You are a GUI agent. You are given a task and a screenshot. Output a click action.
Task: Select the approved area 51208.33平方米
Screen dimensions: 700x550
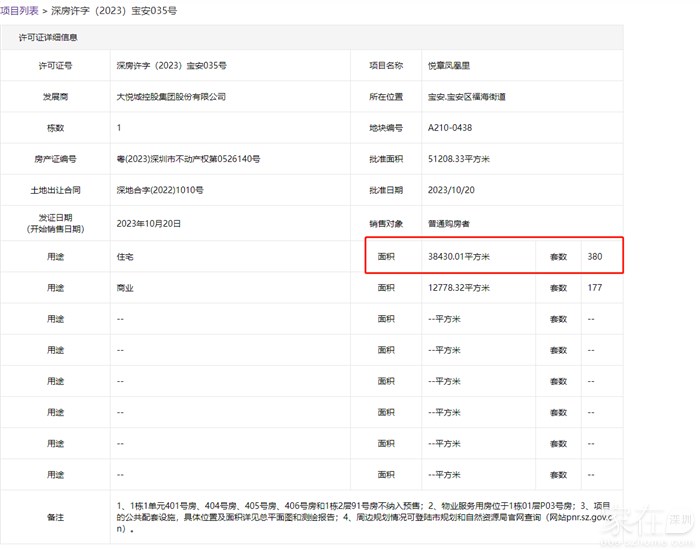(x=462, y=159)
